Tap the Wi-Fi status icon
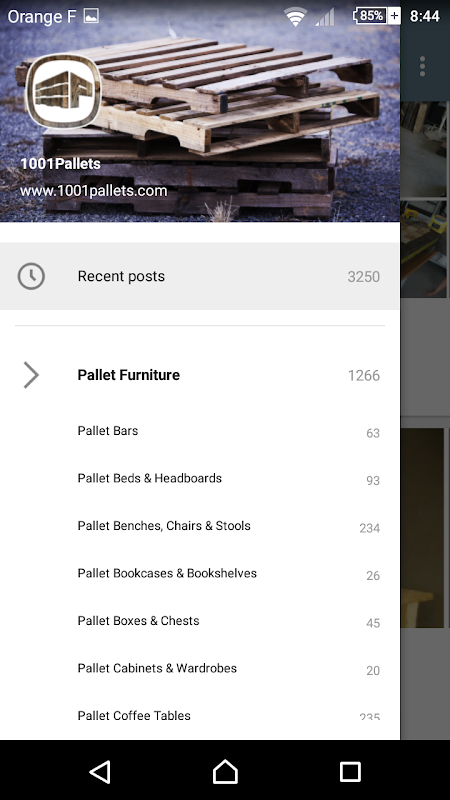 tap(295, 17)
